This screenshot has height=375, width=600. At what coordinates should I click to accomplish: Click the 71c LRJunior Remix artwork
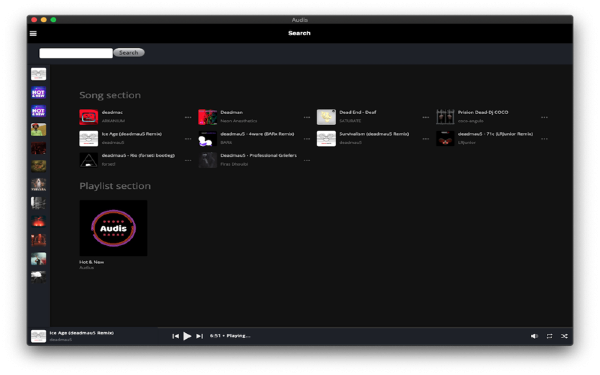point(445,139)
